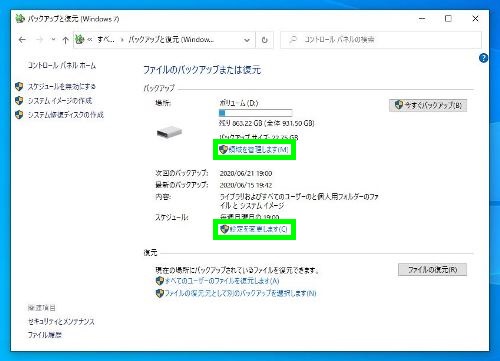The height and width of the screenshot is (361, 500).
Task: Open コントロール パネル ホーム link
Action: tap(62, 65)
